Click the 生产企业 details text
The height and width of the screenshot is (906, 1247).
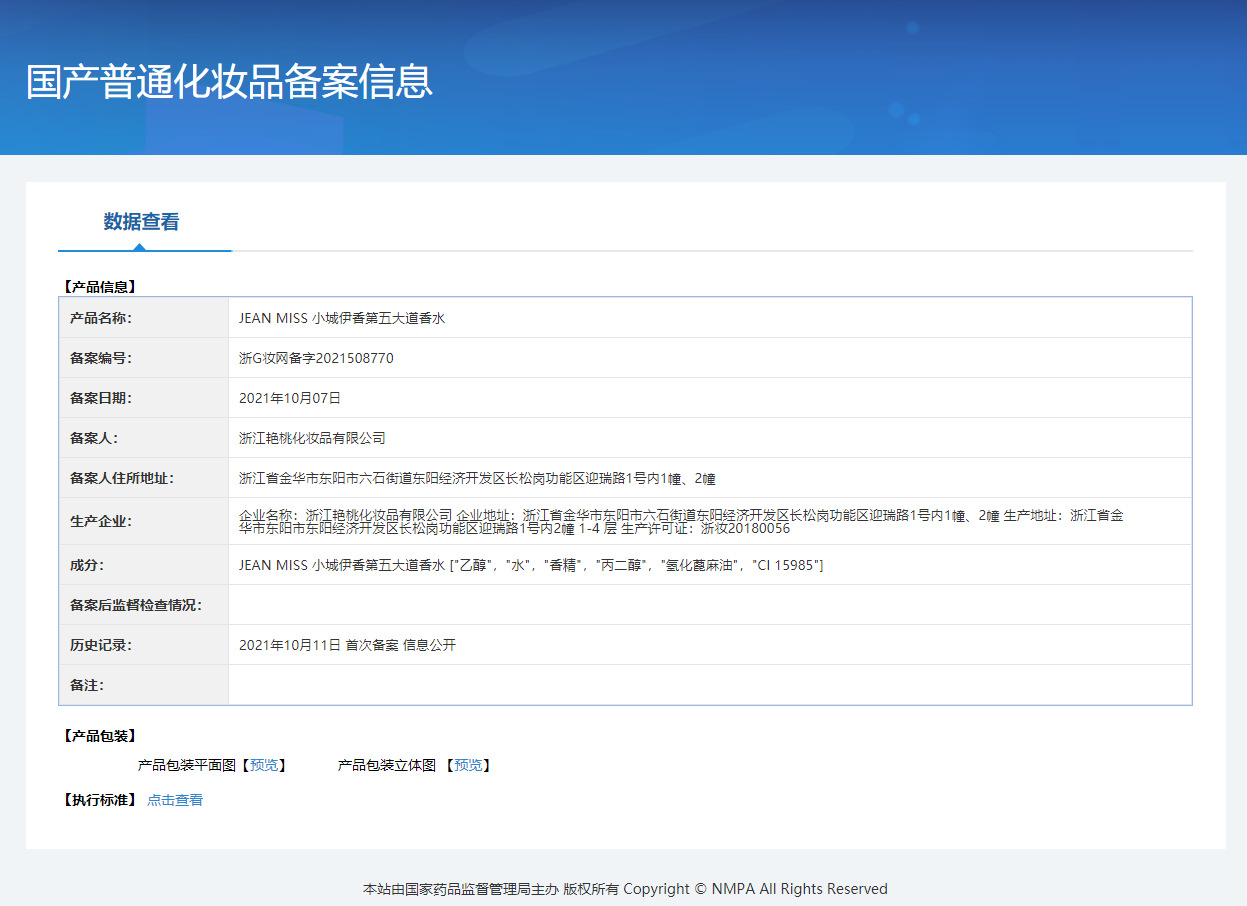[x=680, y=521]
